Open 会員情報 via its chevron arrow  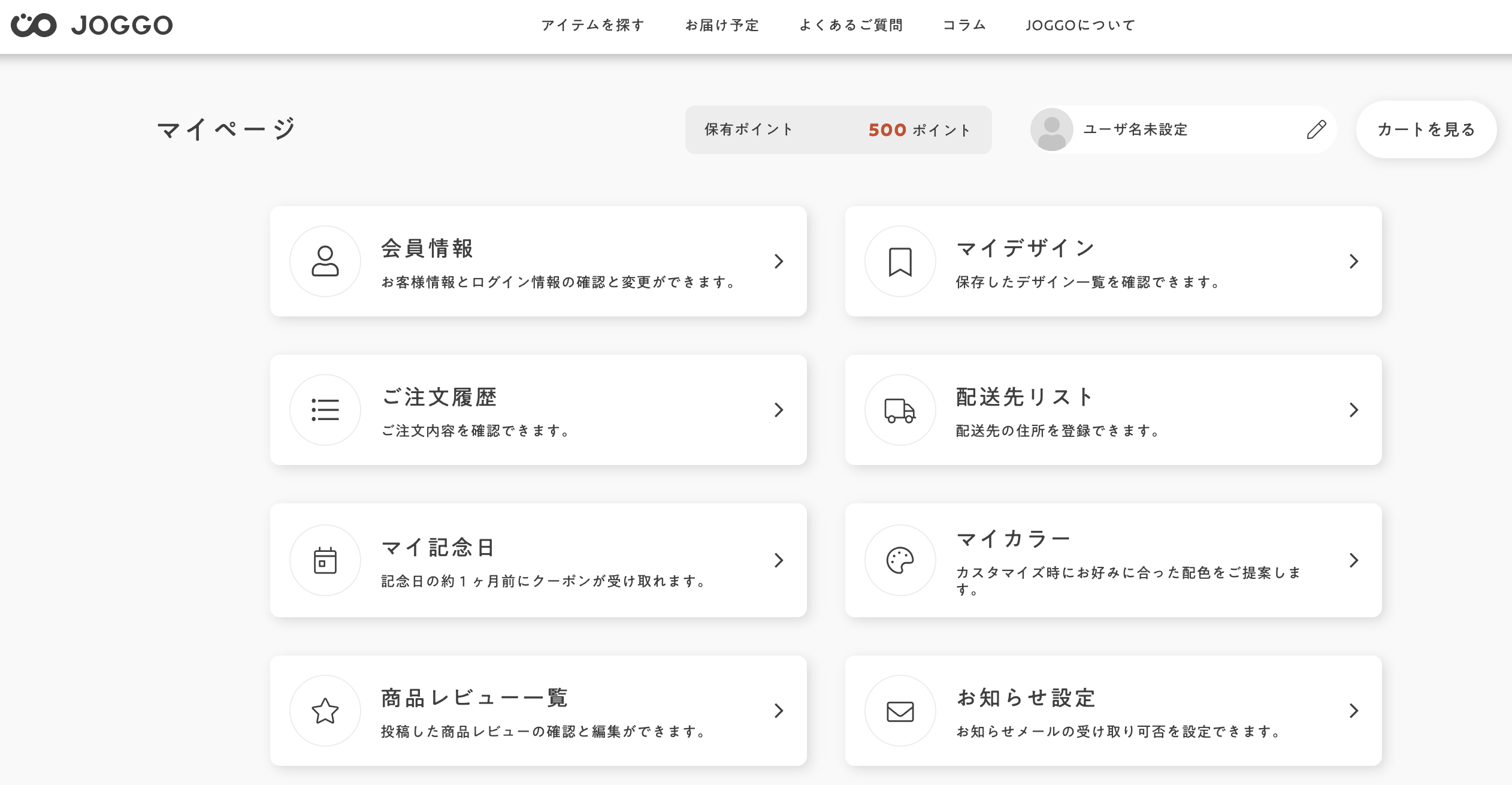tap(778, 261)
